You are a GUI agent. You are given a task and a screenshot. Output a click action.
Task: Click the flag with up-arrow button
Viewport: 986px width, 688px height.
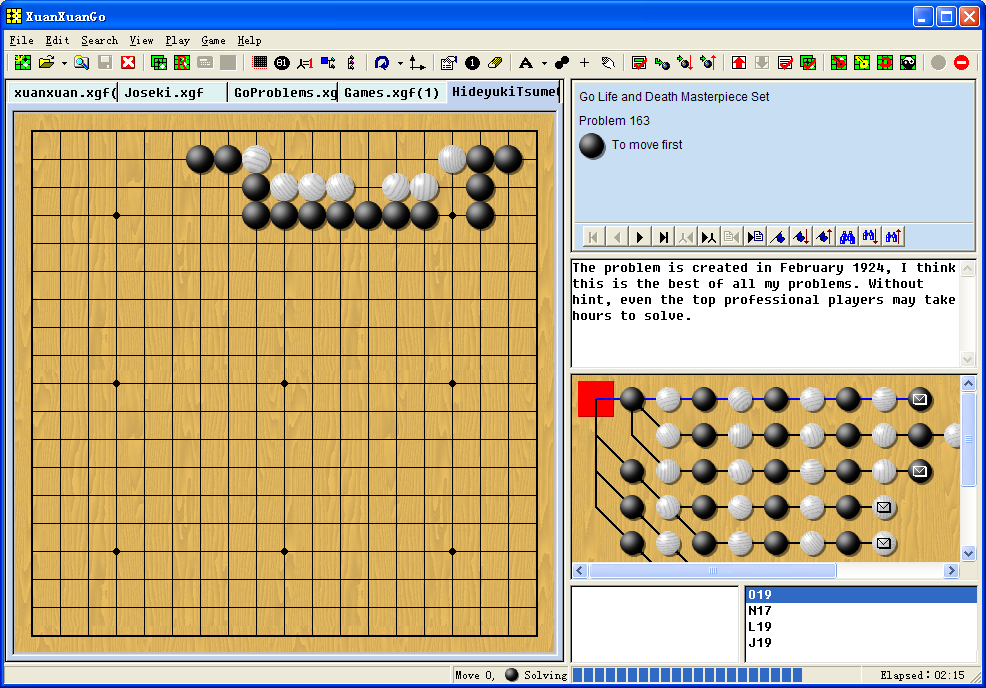coord(824,237)
